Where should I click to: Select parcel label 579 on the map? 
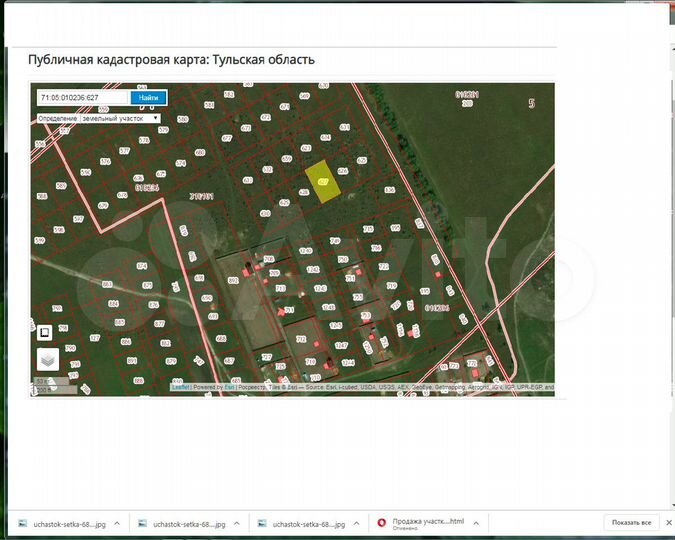coord(163,130)
